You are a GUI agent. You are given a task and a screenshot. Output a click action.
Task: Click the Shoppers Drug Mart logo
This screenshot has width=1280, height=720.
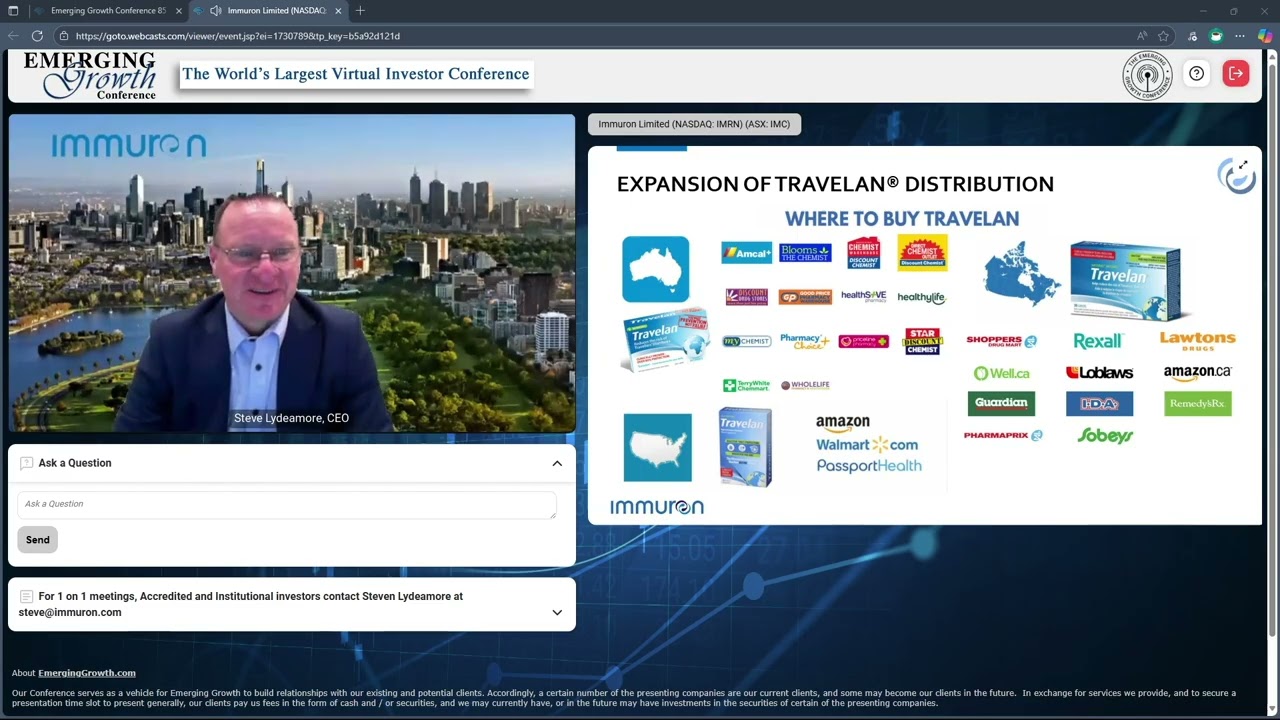1001,341
